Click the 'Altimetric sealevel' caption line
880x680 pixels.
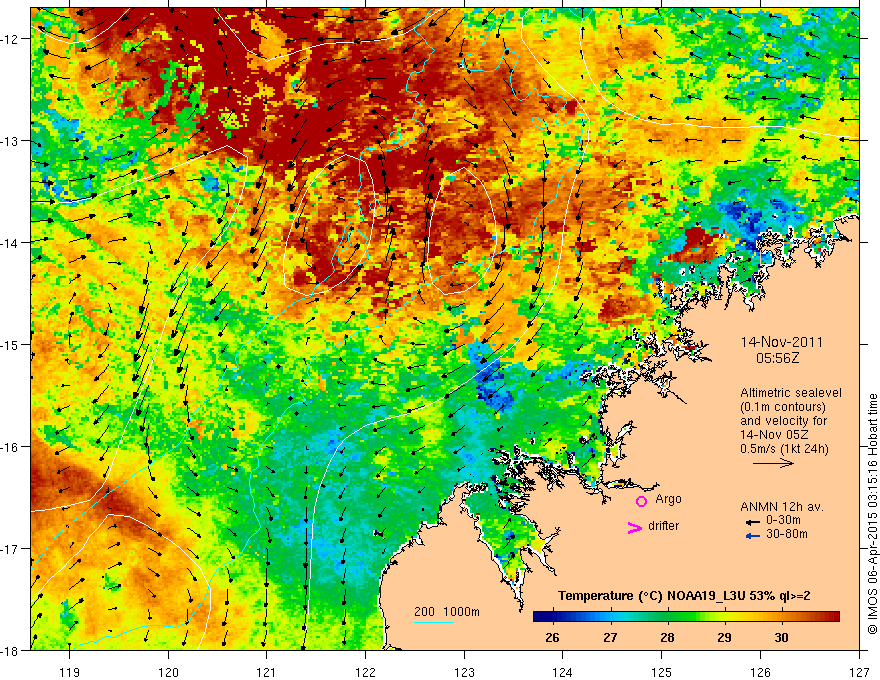[791, 393]
